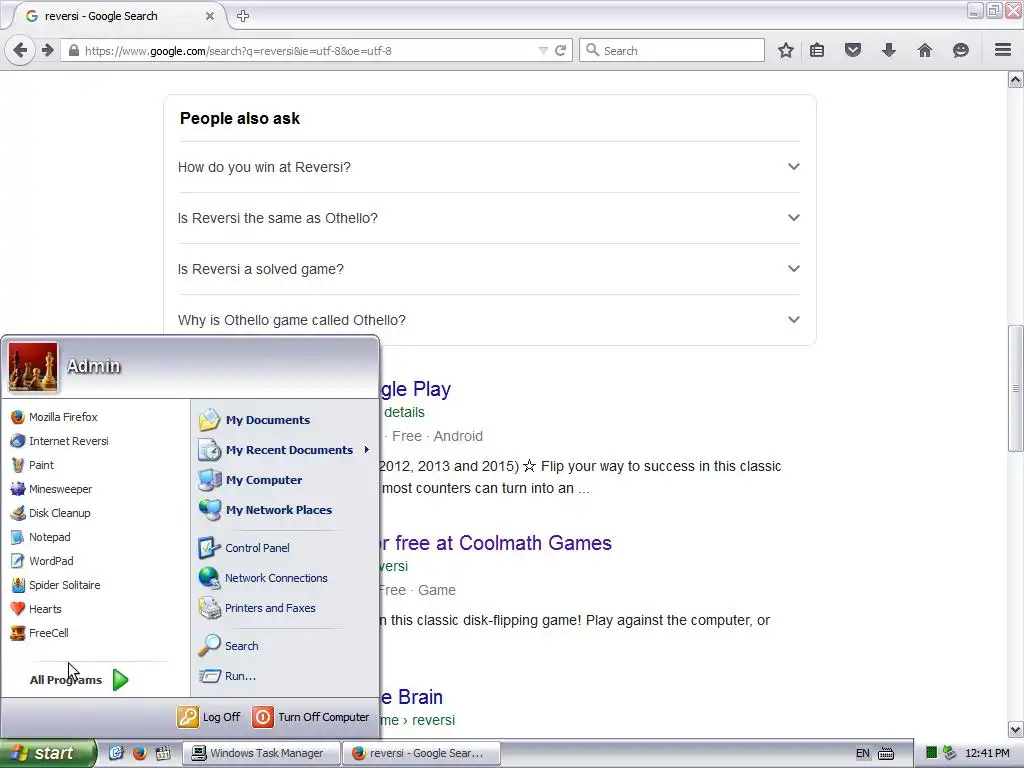Open Firefox Hello chat icon
This screenshot has height=768, width=1024.
click(x=961, y=50)
